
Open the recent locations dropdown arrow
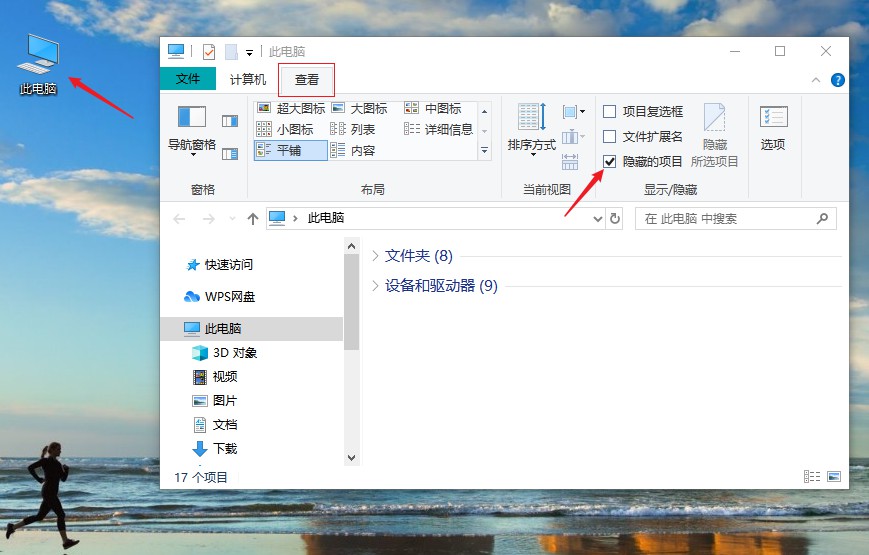pyautogui.click(x=232, y=219)
